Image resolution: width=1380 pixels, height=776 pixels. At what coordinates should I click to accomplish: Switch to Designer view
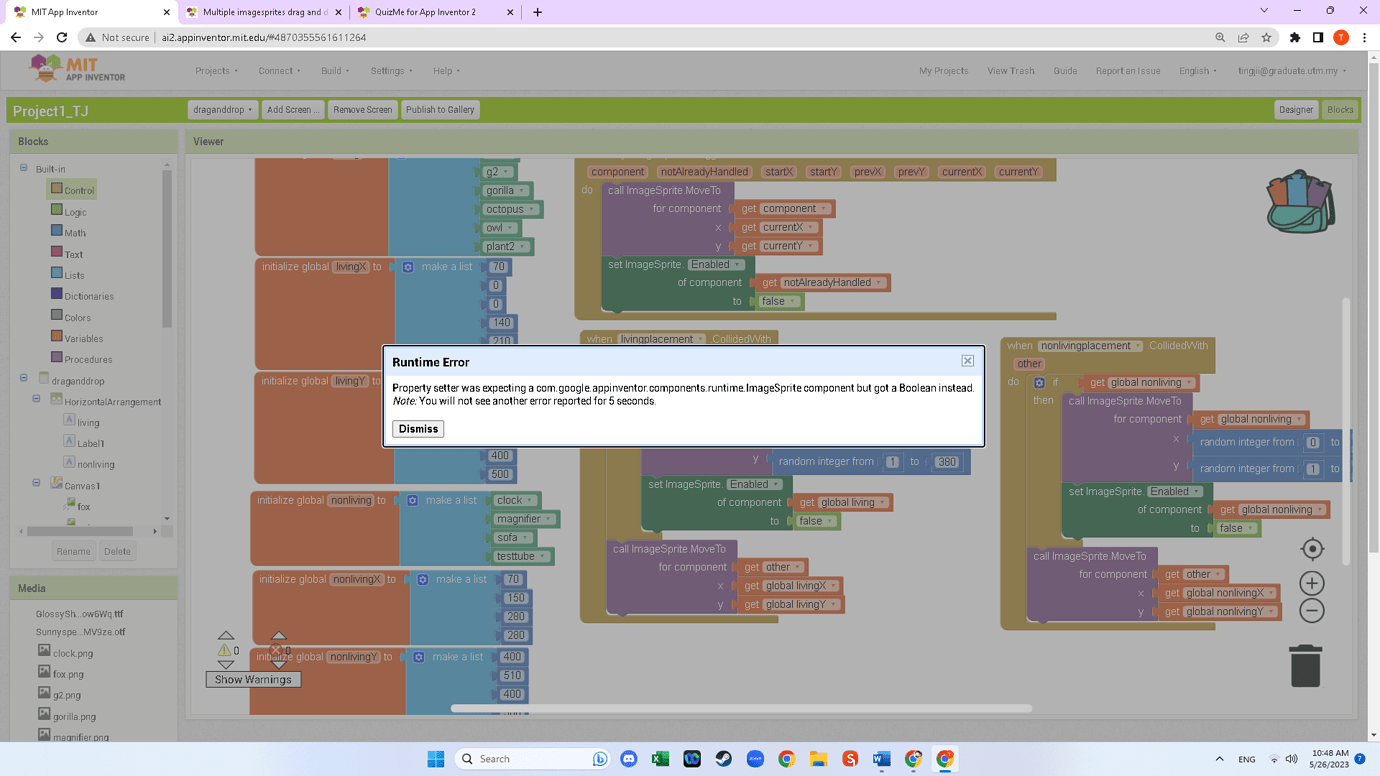coord(1295,110)
